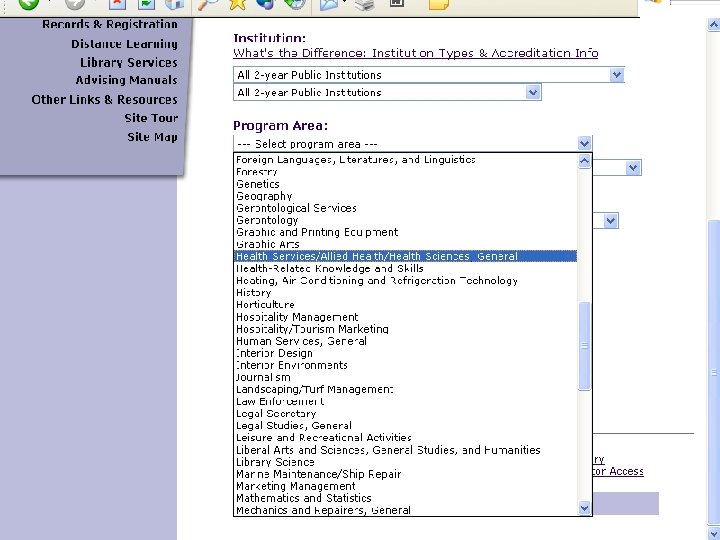
Task: Pick Leisure and Recreational Activities
Action: 405,438
